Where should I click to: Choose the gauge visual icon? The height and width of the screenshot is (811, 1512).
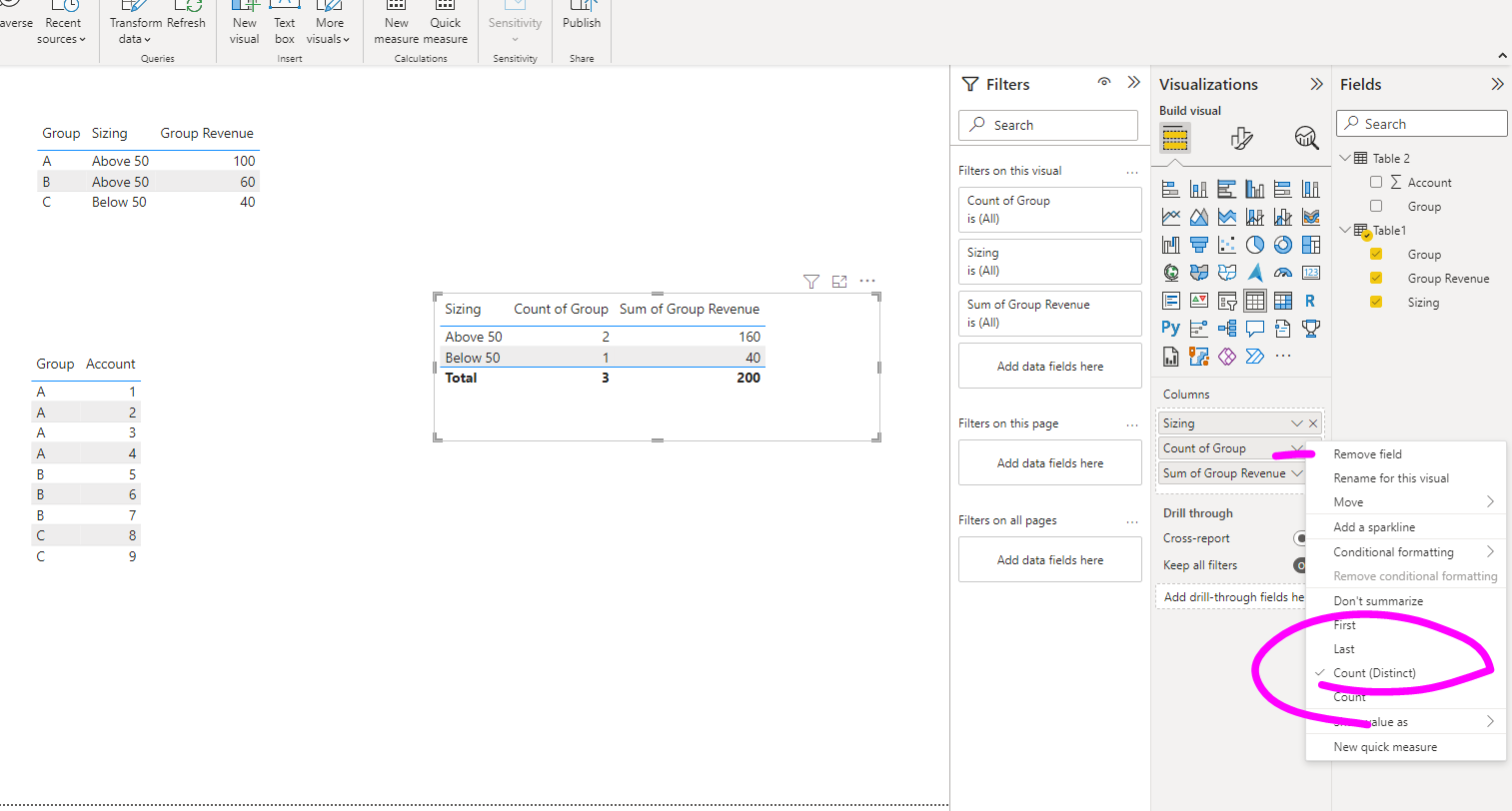[x=1283, y=273]
